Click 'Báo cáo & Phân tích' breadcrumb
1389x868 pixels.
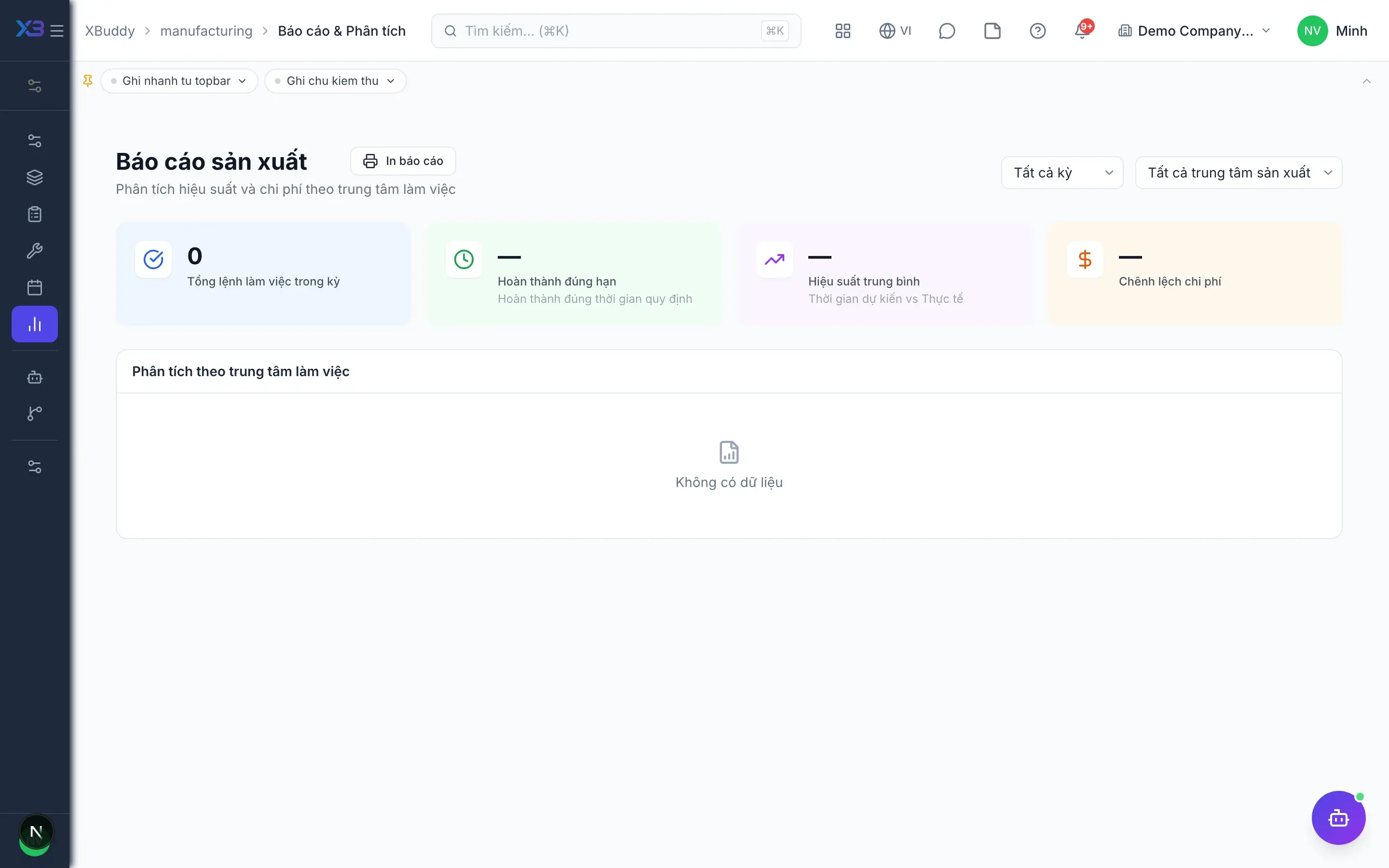[x=341, y=31]
